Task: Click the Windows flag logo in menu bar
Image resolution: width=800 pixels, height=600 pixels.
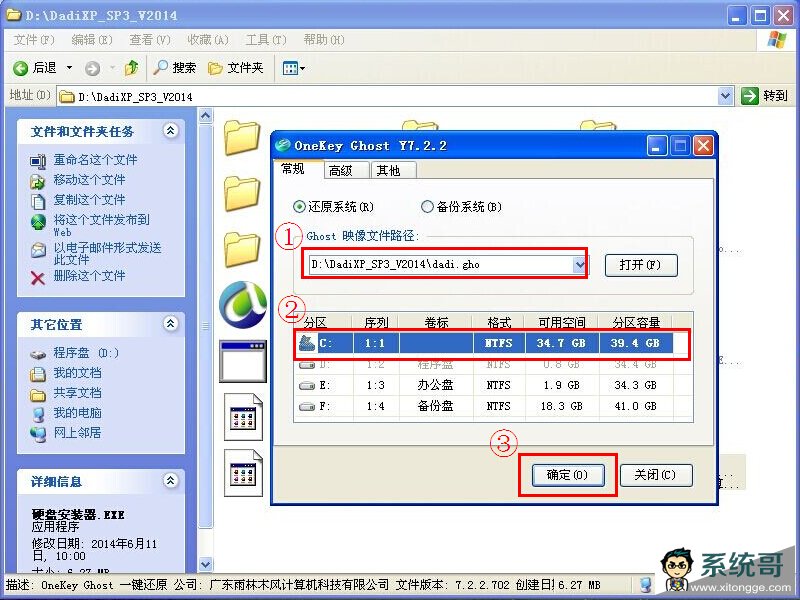Action: pyautogui.click(x=777, y=40)
